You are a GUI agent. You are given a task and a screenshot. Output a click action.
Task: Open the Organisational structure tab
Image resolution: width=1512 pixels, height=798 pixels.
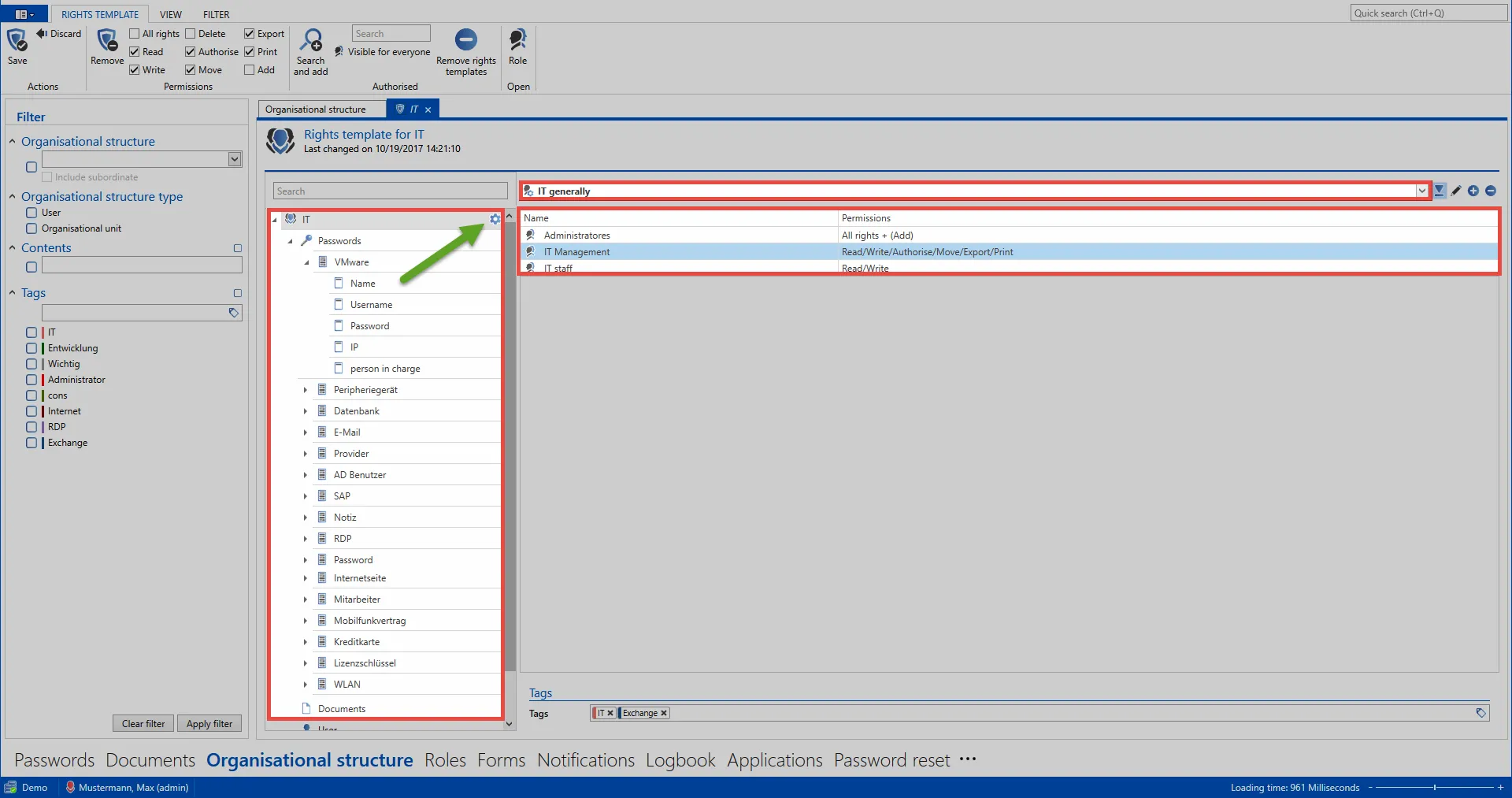[316, 109]
